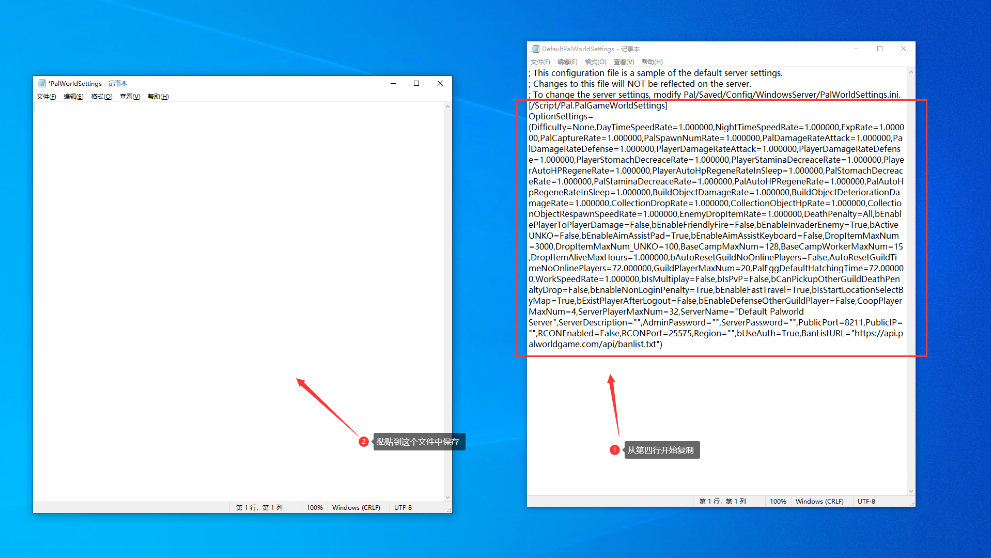Open 文件(F) menu in PalWorldSettings Notepad window

click(x=46, y=97)
